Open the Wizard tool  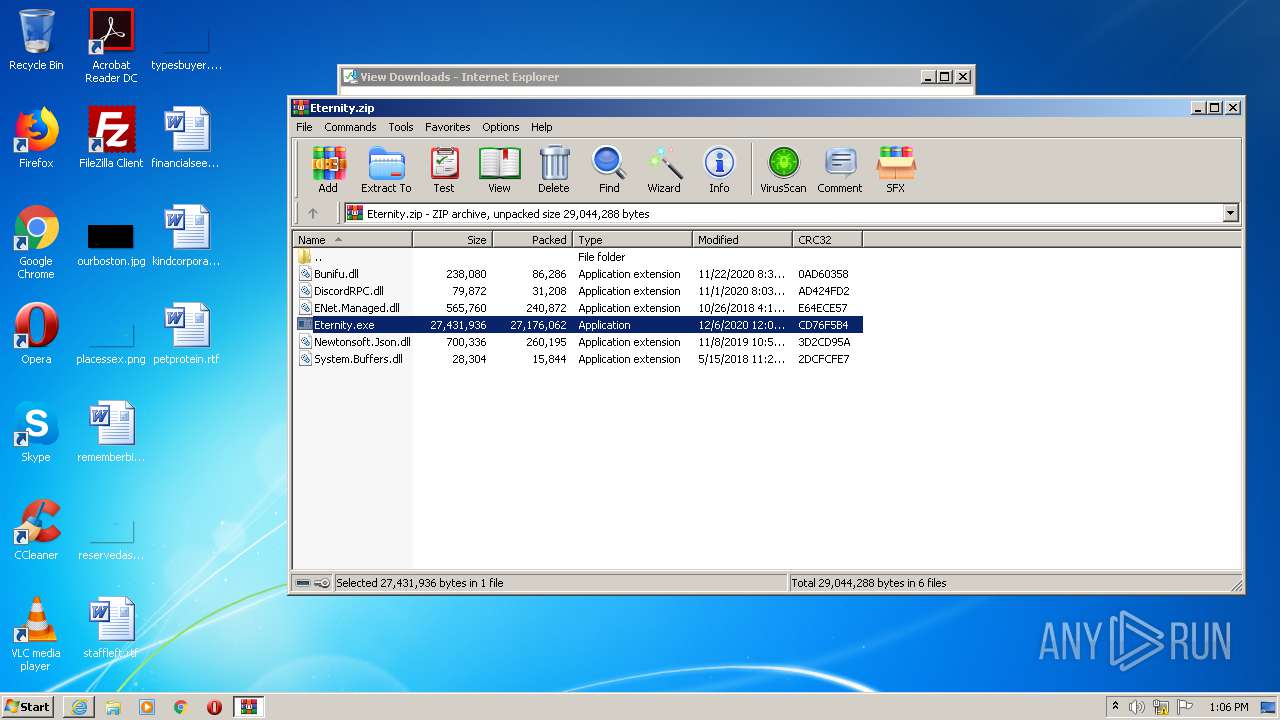pos(664,169)
